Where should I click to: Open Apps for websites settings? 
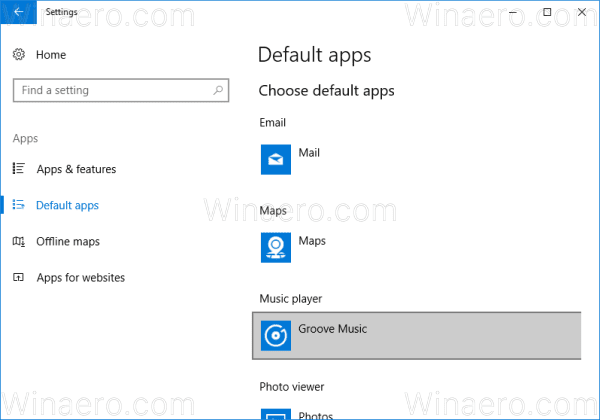tap(81, 277)
